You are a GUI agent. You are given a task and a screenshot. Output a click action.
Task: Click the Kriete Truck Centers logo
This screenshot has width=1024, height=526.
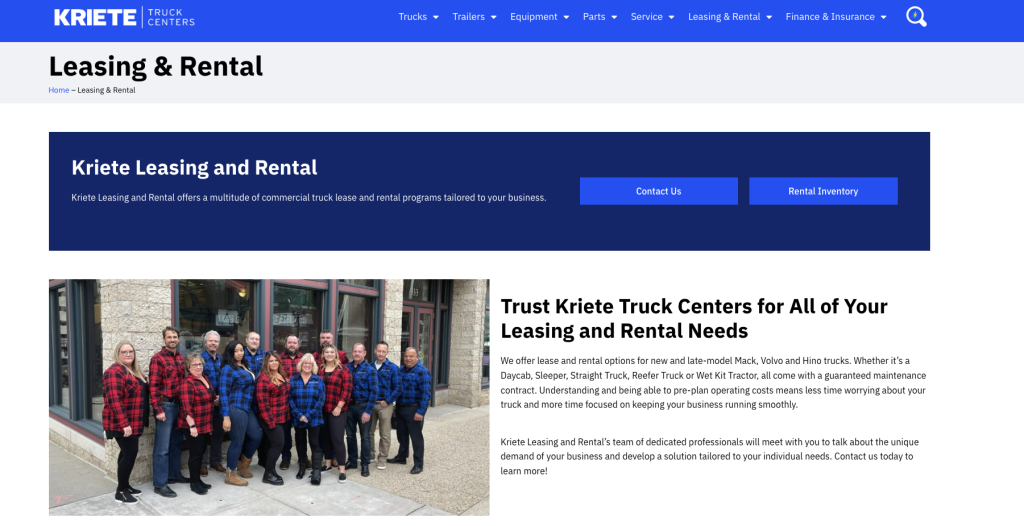[124, 17]
